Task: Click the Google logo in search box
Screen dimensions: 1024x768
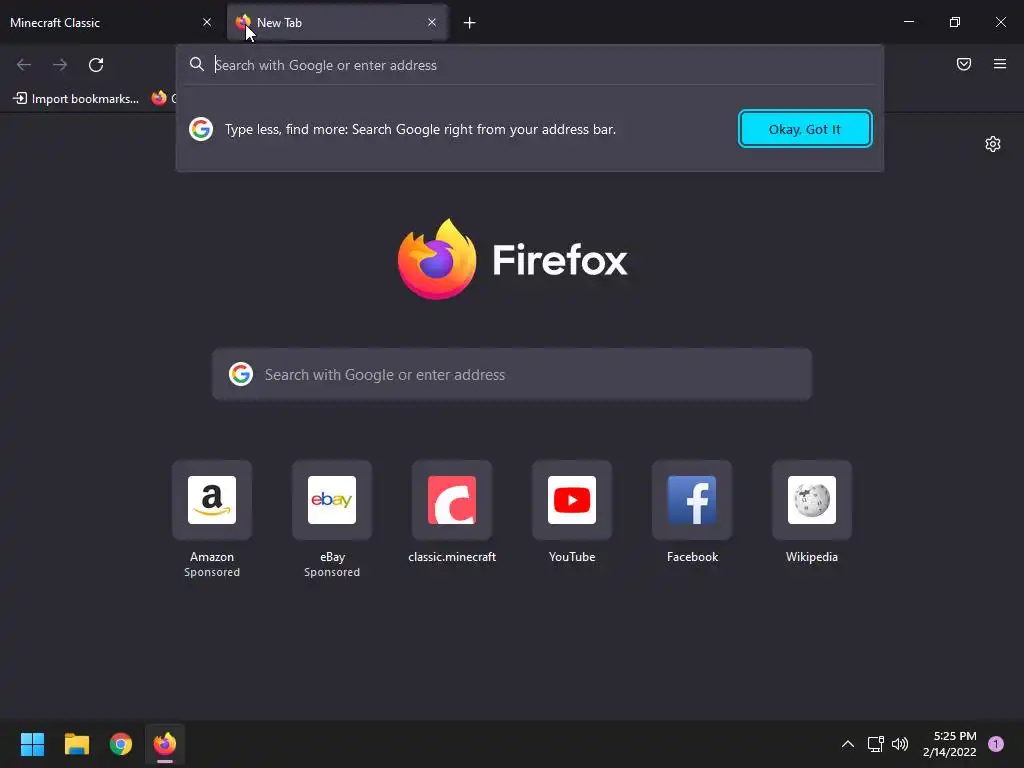Action: click(241, 374)
